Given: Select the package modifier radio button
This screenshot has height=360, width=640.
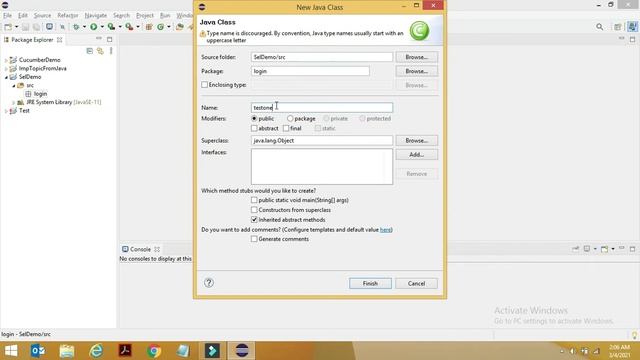Looking at the screenshot, I should click(290, 118).
